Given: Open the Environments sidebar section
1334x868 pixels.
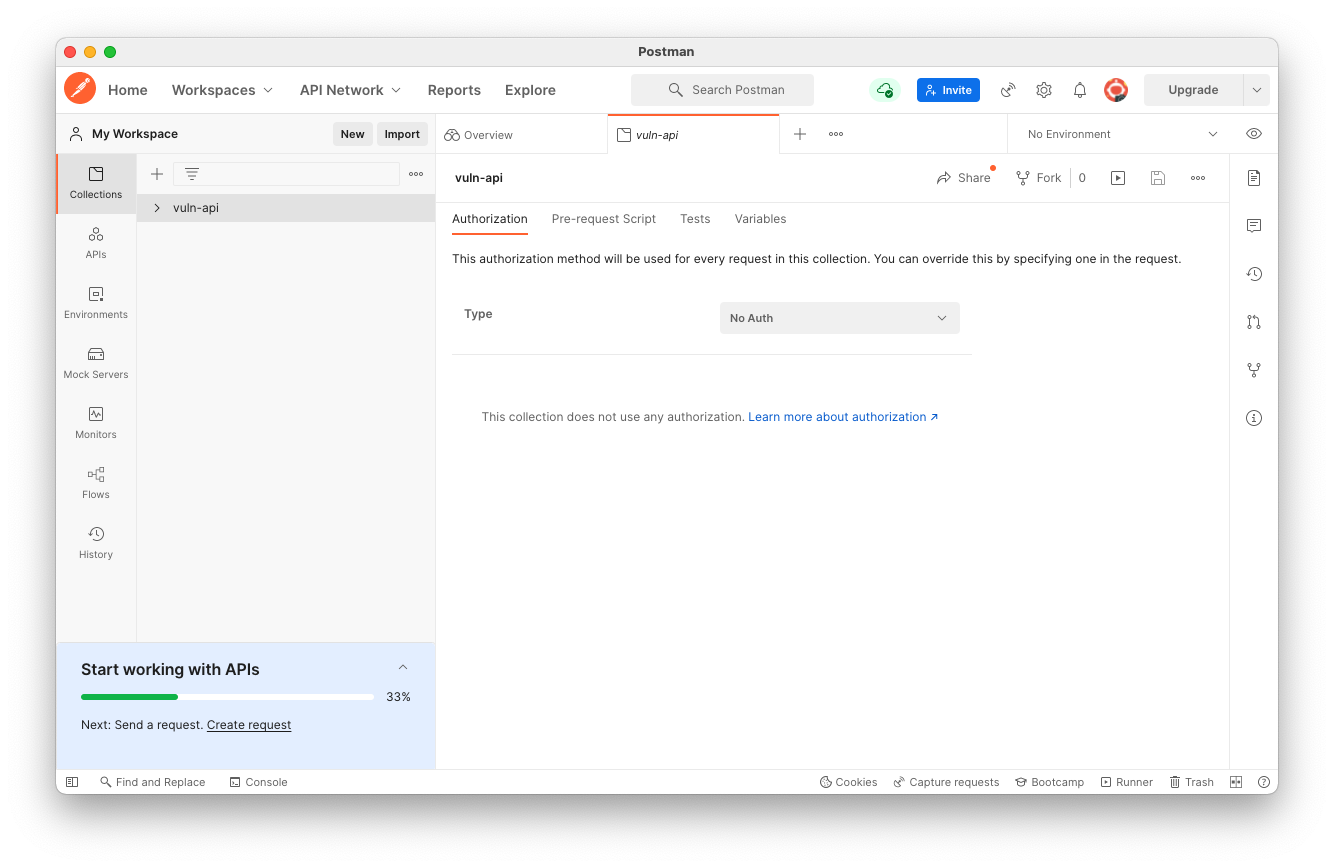Looking at the screenshot, I should 96,303.
